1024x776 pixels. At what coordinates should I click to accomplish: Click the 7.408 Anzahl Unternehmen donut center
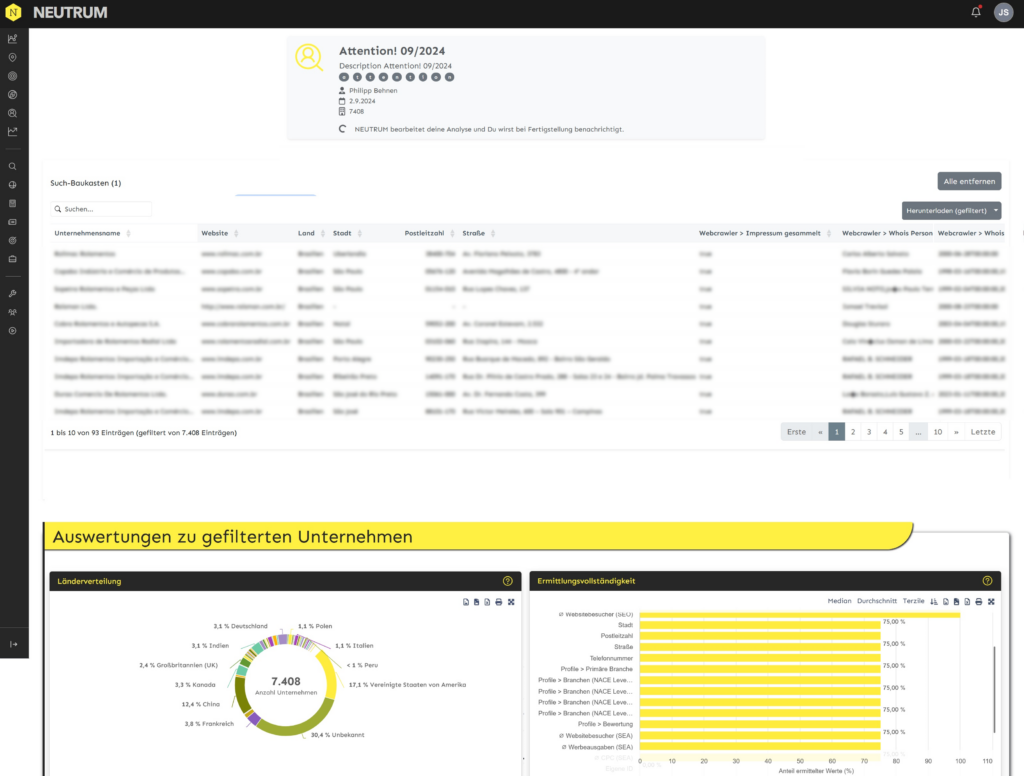coord(285,685)
